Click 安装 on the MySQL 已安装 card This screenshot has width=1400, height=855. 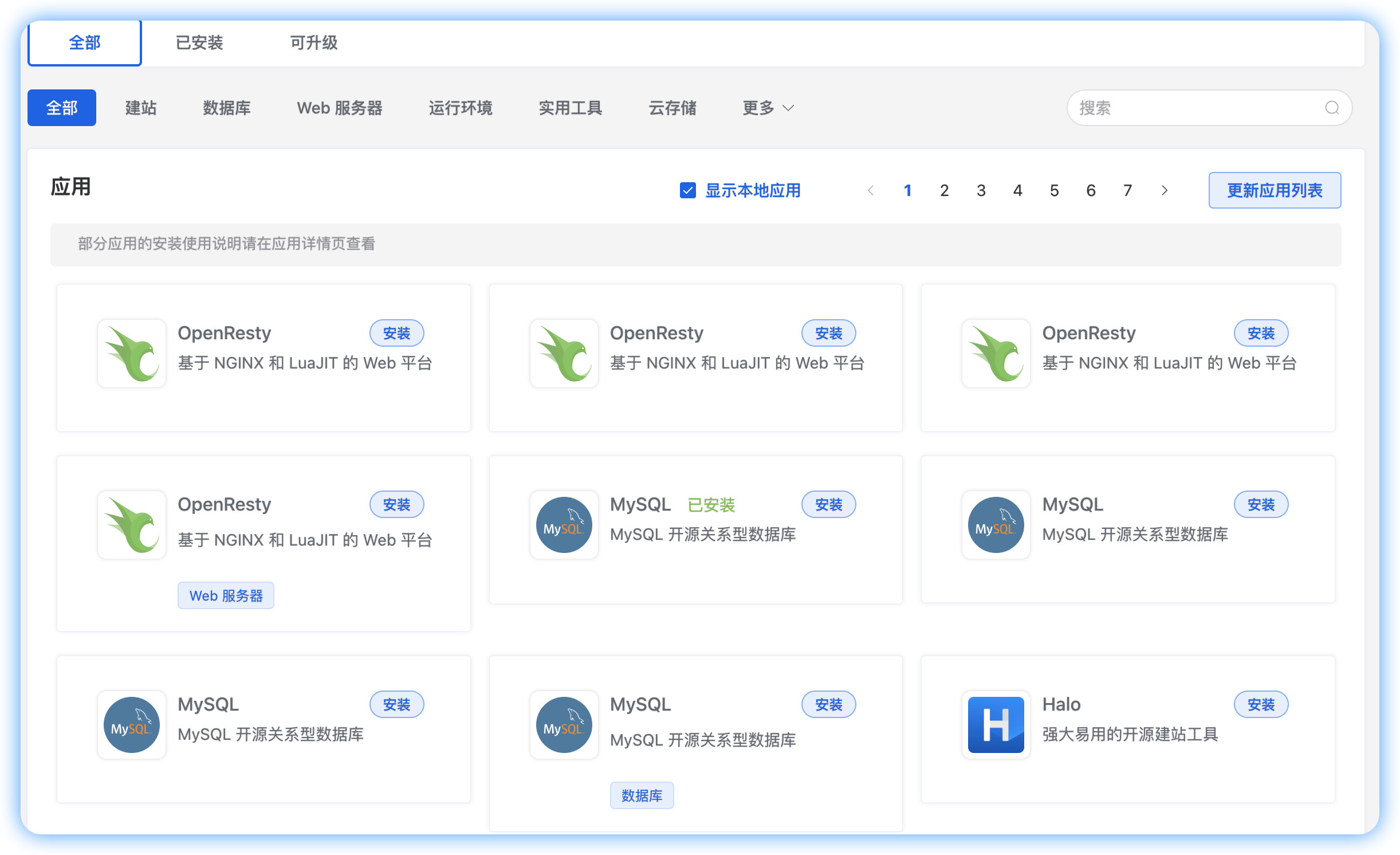point(828,504)
